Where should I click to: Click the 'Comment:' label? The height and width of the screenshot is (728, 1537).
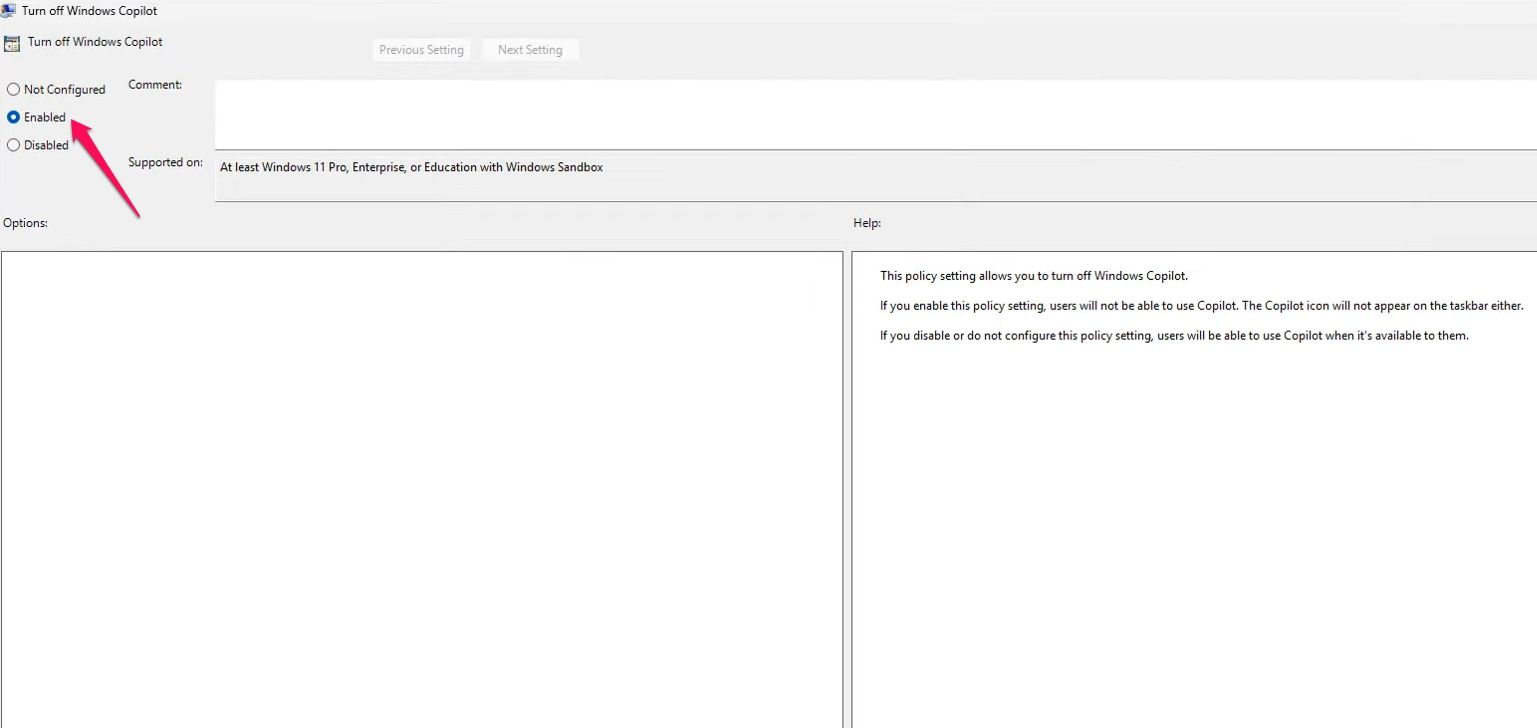click(155, 85)
